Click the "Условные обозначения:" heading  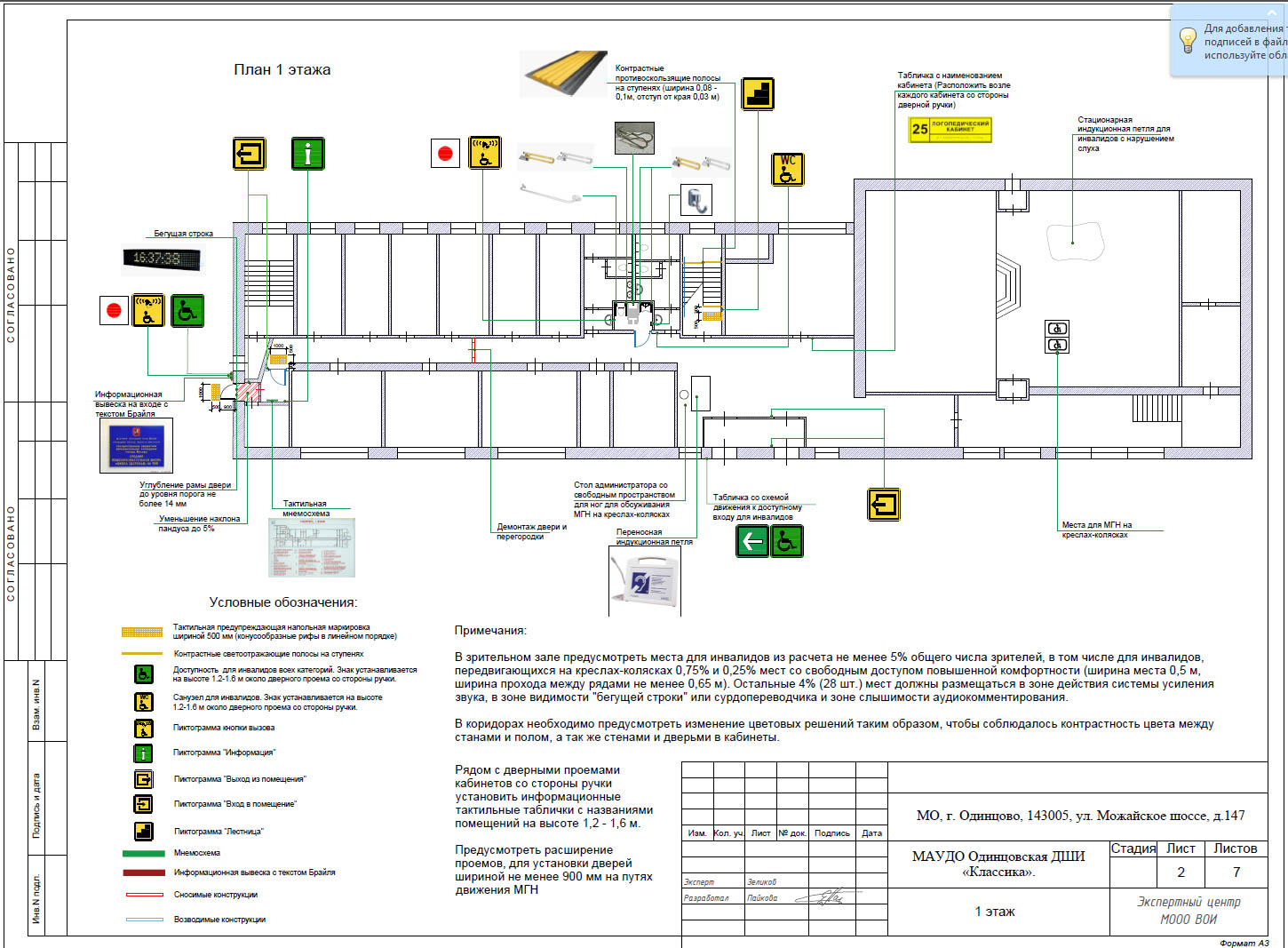(283, 602)
